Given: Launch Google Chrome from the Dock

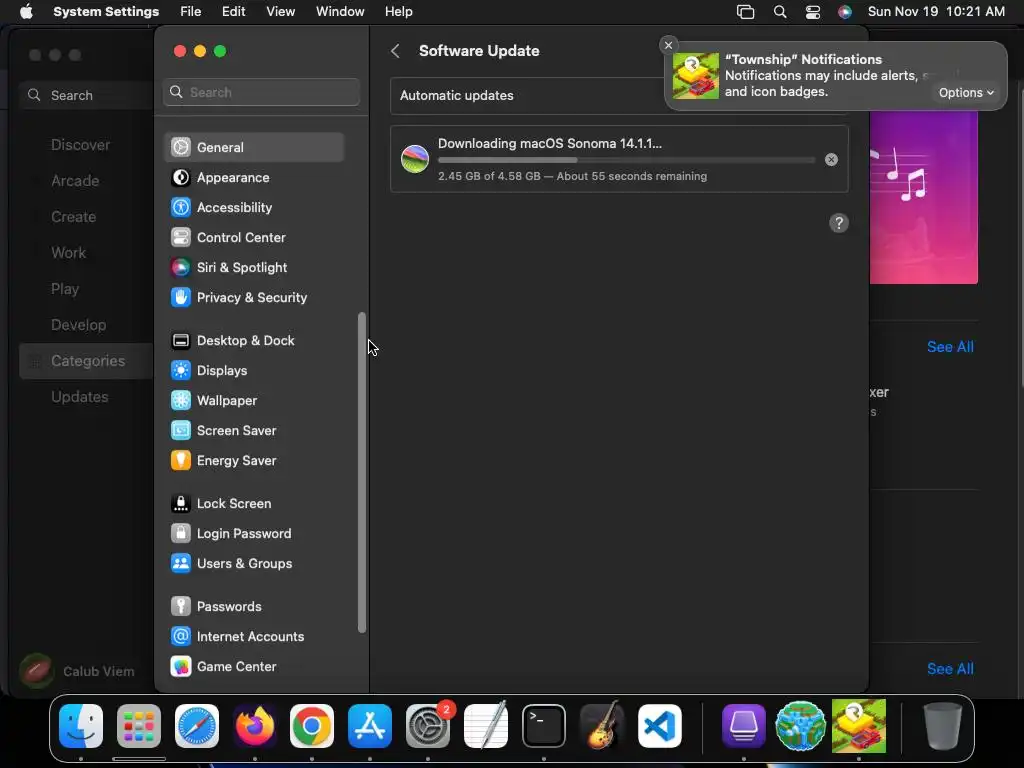Looking at the screenshot, I should pyautogui.click(x=312, y=726).
